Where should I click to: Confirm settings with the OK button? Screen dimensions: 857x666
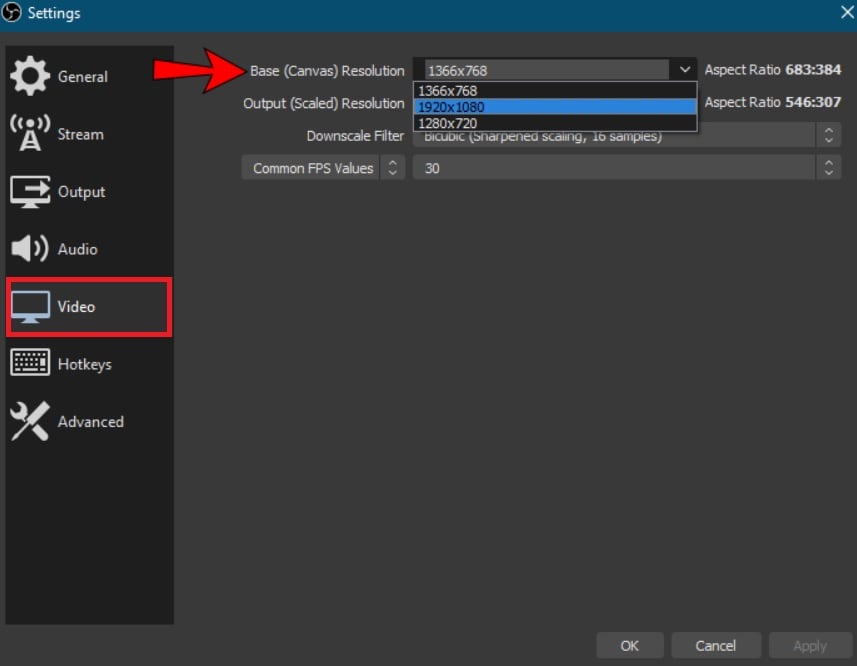point(629,645)
